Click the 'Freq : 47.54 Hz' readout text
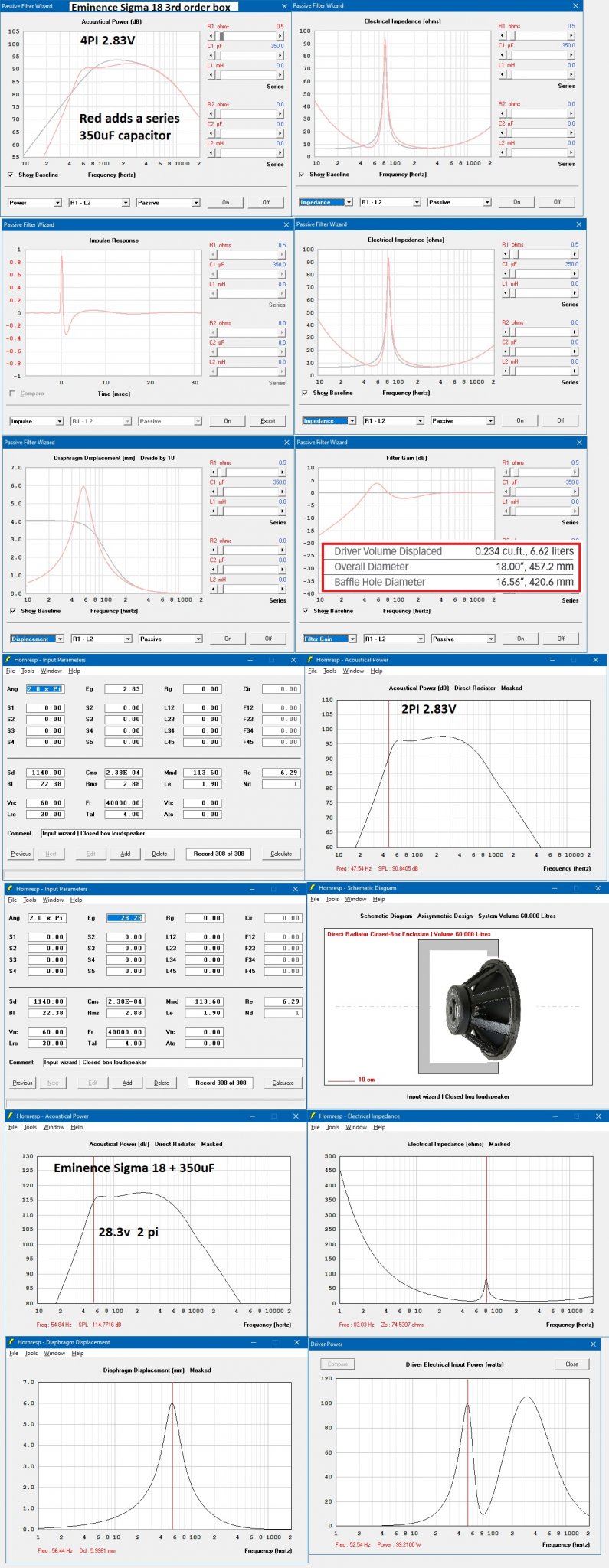Screen dimensions: 609x1568 coord(354,868)
